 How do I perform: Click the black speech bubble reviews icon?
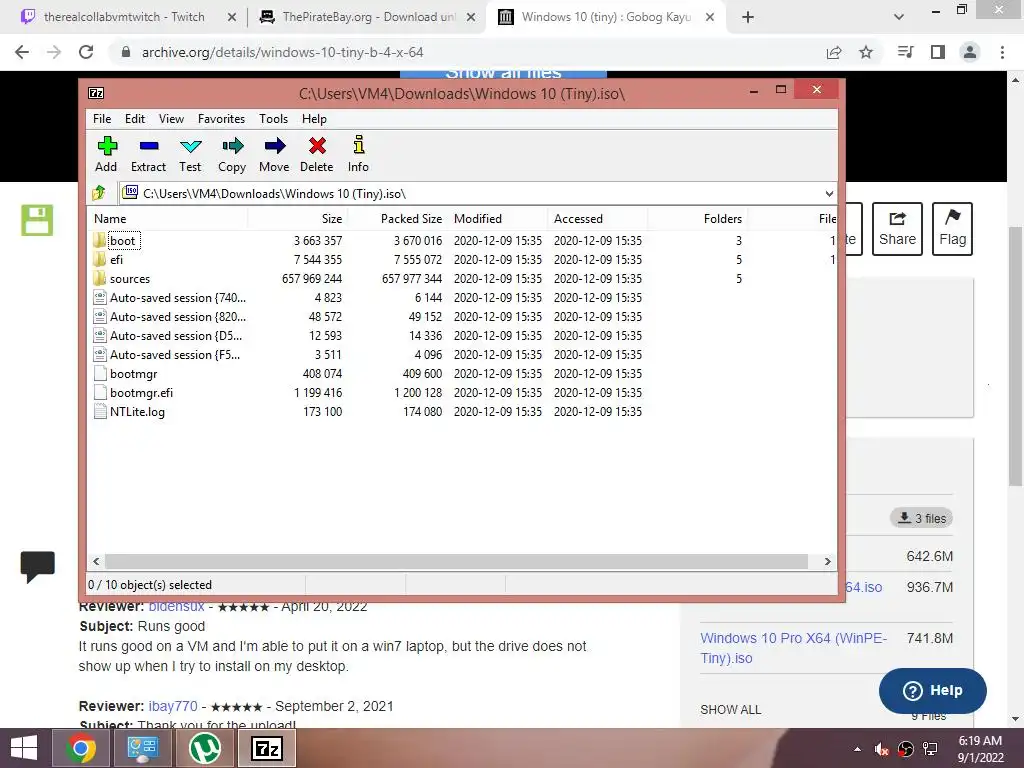tap(37, 566)
